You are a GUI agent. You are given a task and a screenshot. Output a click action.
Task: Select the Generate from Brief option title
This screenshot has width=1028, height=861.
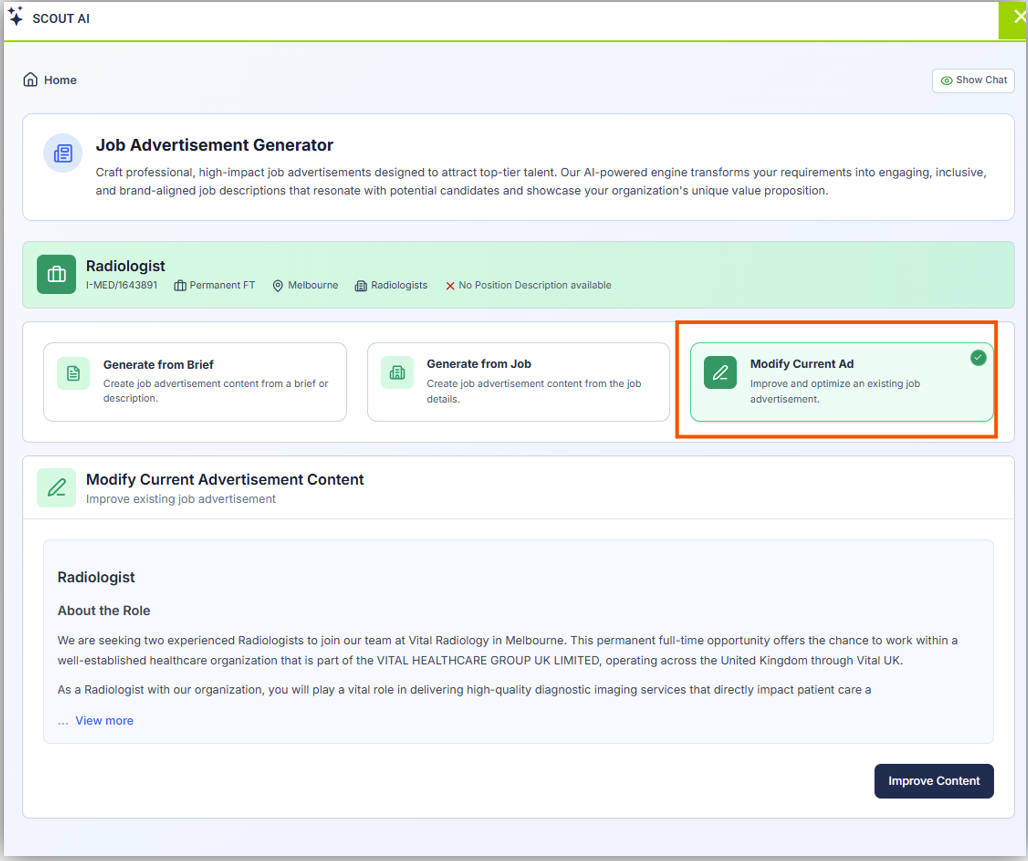tap(158, 365)
